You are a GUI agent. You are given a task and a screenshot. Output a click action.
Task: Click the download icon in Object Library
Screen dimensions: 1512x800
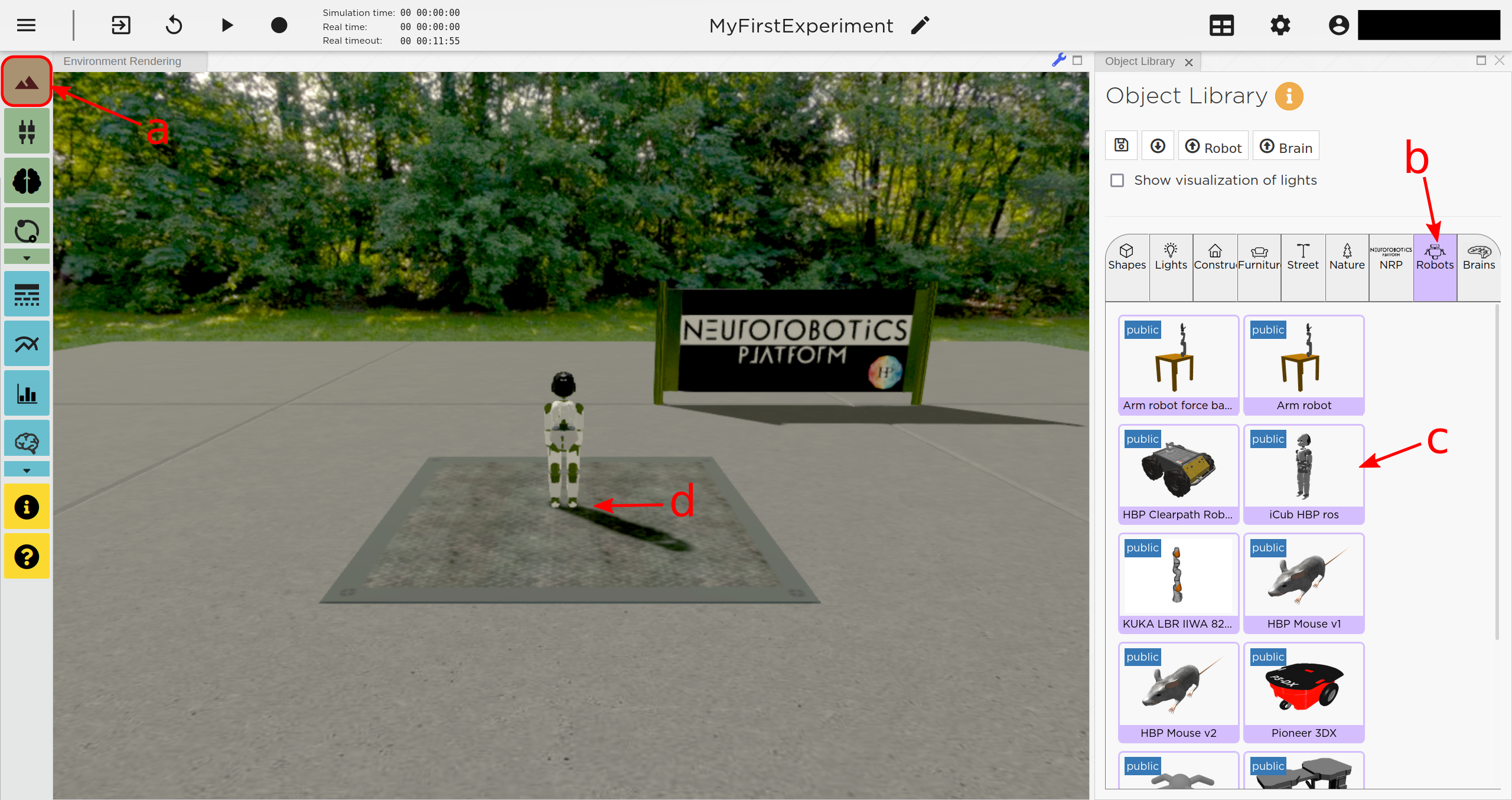pyautogui.click(x=1158, y=145)
